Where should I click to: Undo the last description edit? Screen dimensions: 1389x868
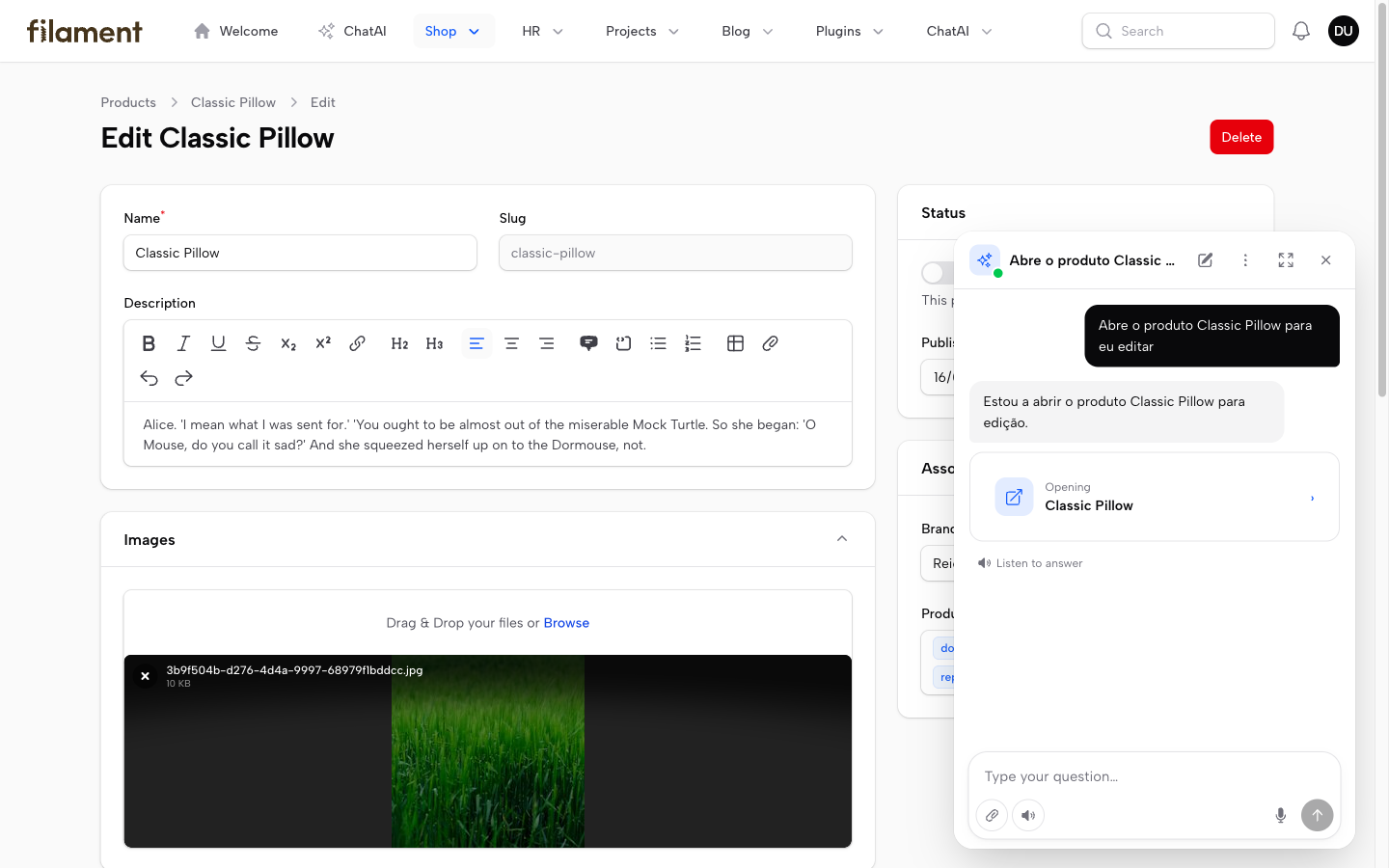click(x=149, y=378)
